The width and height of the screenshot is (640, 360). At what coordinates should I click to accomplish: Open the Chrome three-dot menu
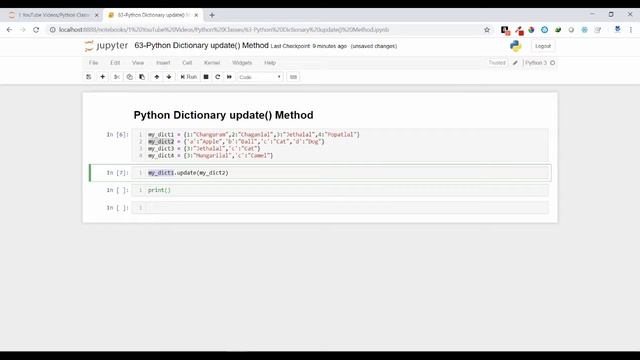point(631,30)
